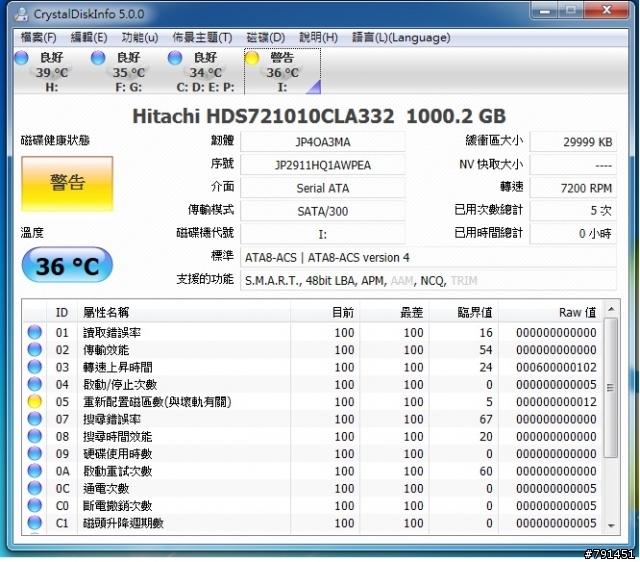The image size is (640, 562).
Task: Click the status icon of attribute 0A 啟動重試次數
Action: [x=35, y=471]
